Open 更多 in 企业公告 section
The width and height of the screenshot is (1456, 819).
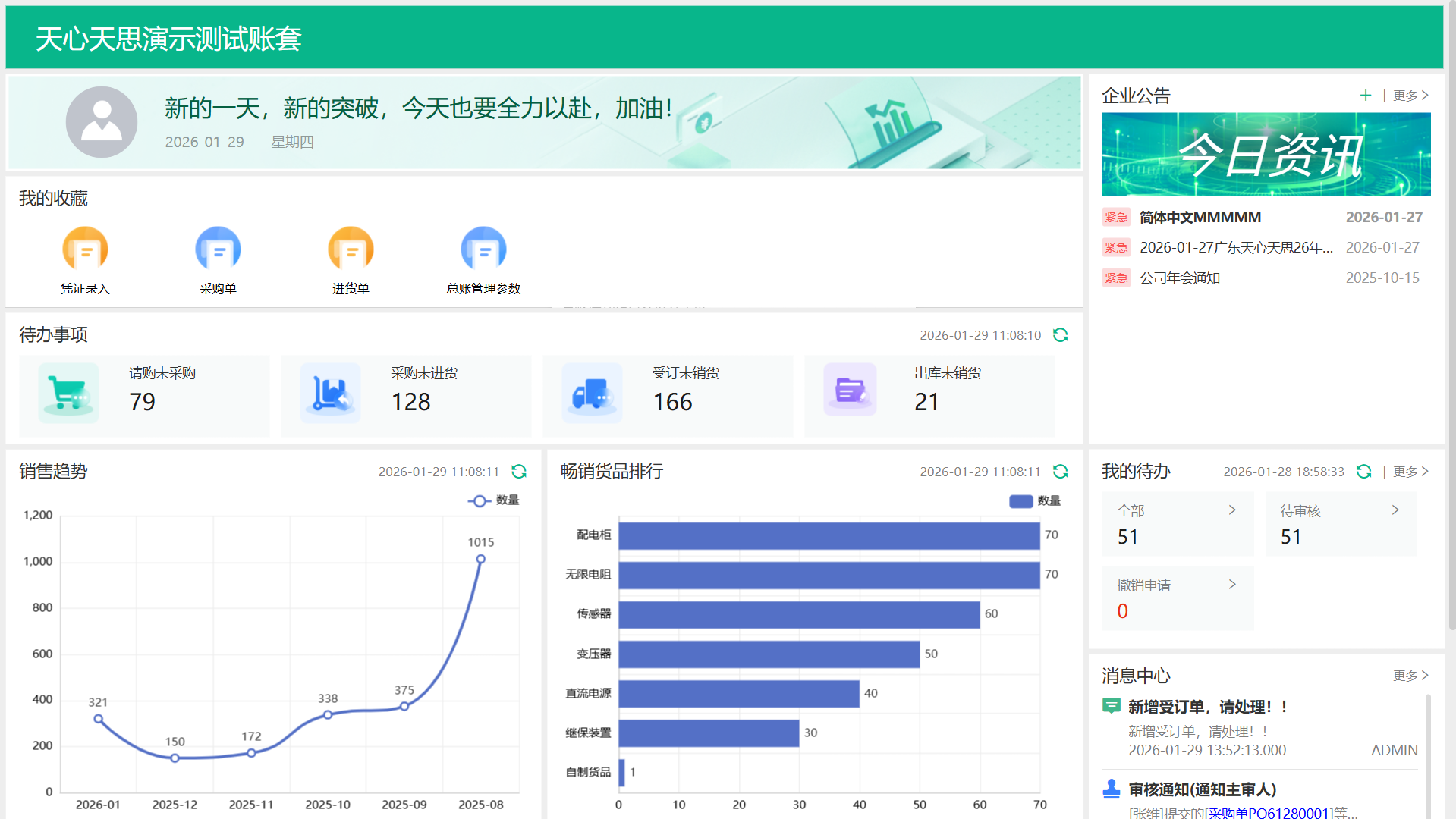pyautogui.click(x=1410, y=96)
